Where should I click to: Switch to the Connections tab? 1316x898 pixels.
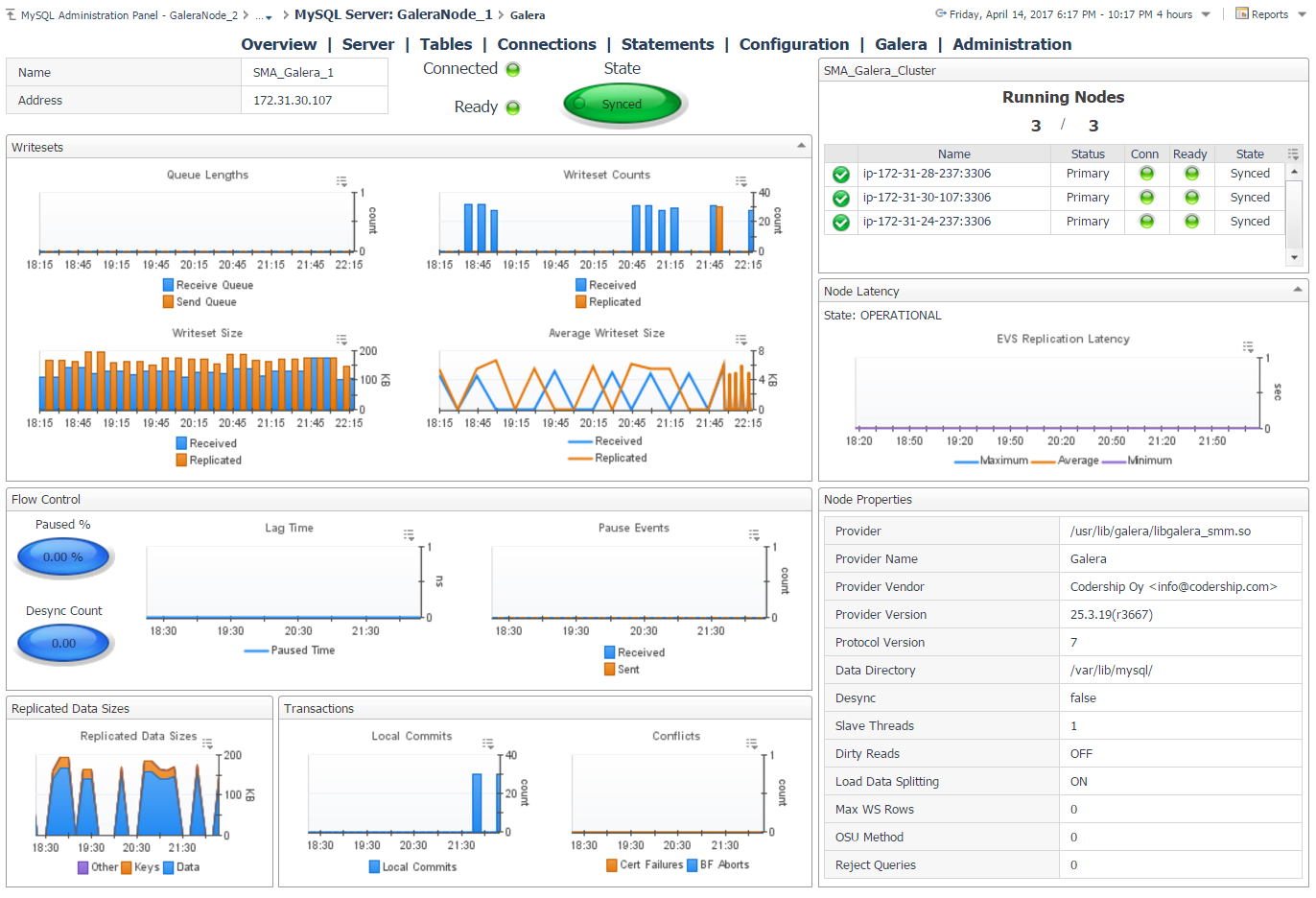tap(547, 44)
